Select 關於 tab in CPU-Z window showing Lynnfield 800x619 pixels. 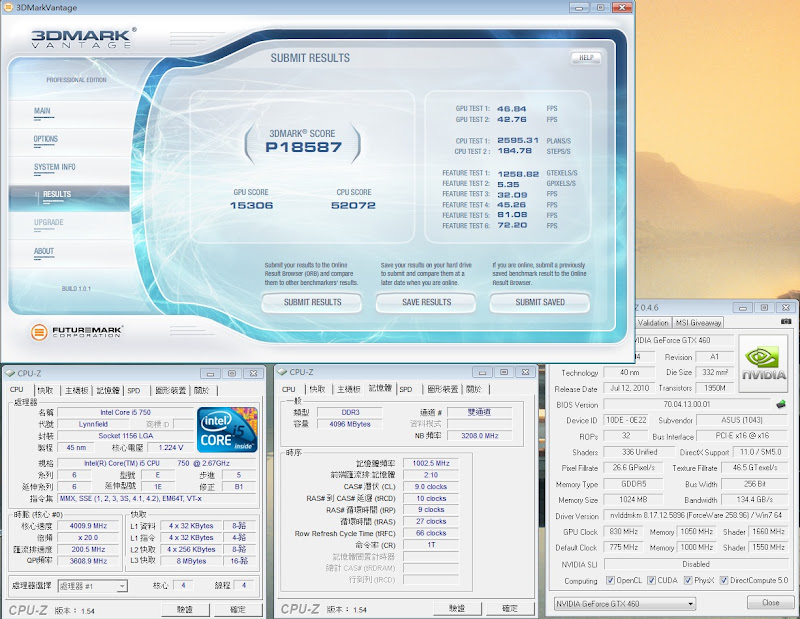(202, 390)
